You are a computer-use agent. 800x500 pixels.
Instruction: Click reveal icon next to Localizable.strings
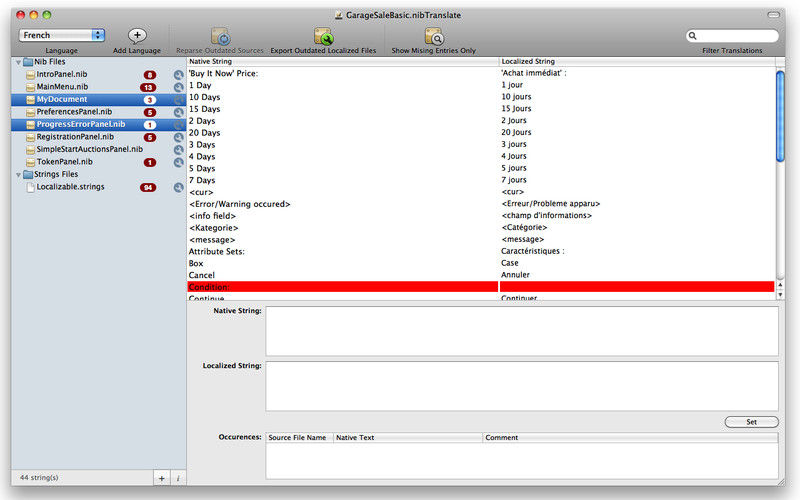(179, 187)
